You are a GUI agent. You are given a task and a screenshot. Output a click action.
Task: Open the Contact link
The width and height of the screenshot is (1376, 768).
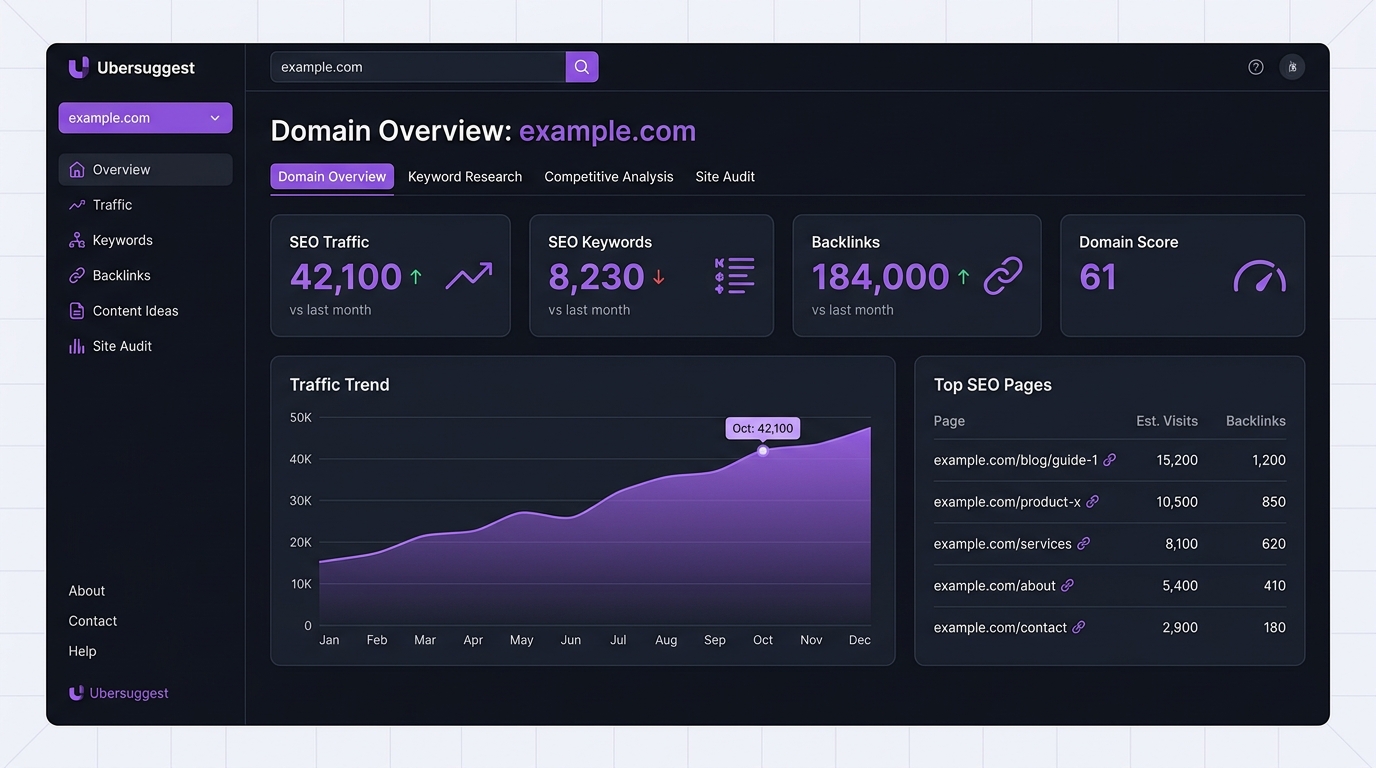[x=93, y=621]
